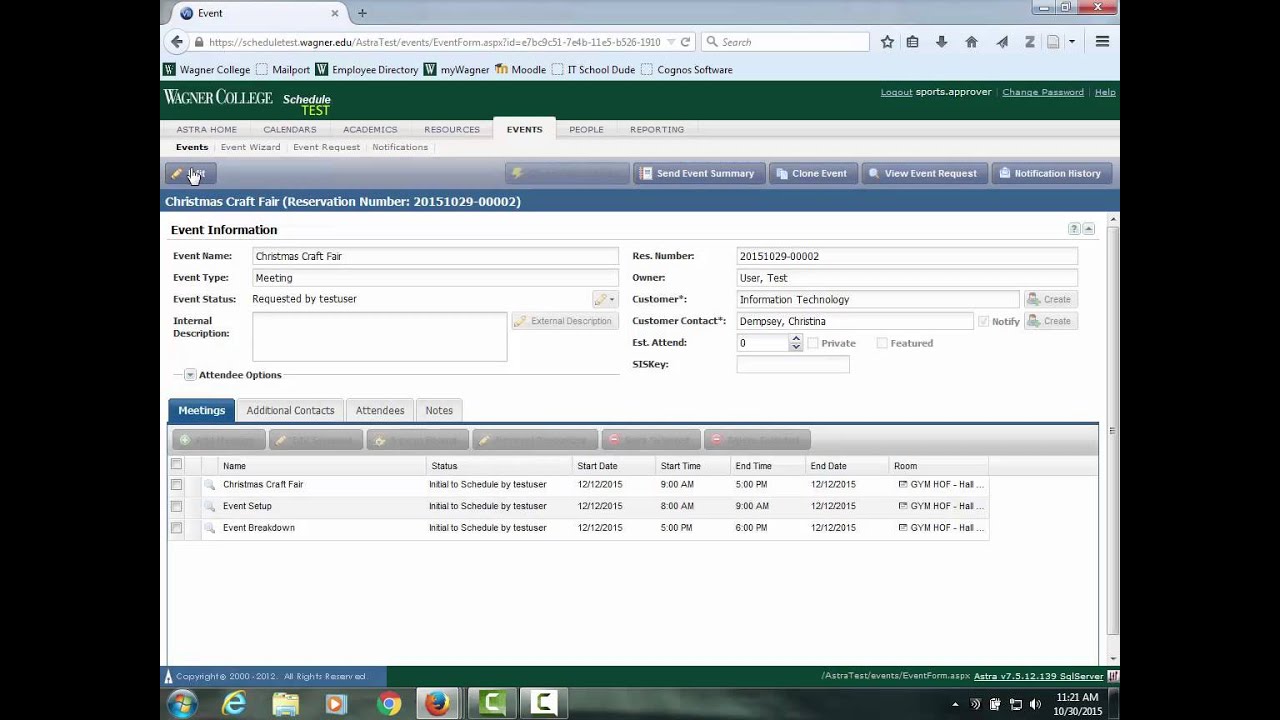Click magnifier icon for Event Setup row
Screen dimensions: 1280x720
coord(210,507)
